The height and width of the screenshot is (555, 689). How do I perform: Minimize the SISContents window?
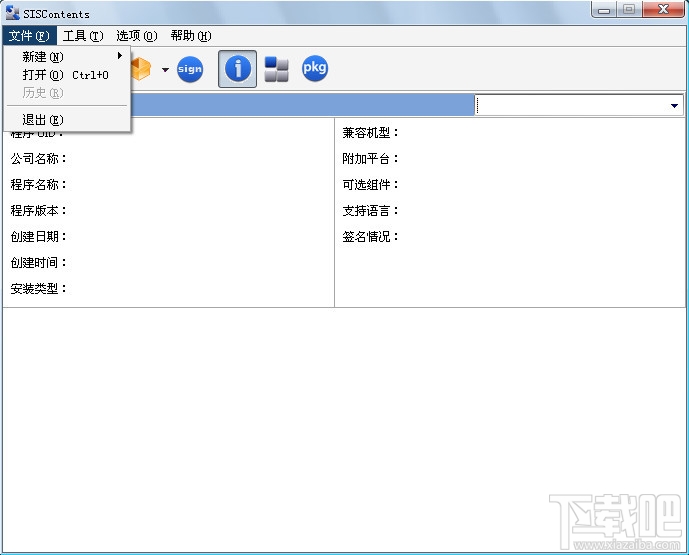tap(604, 10)
